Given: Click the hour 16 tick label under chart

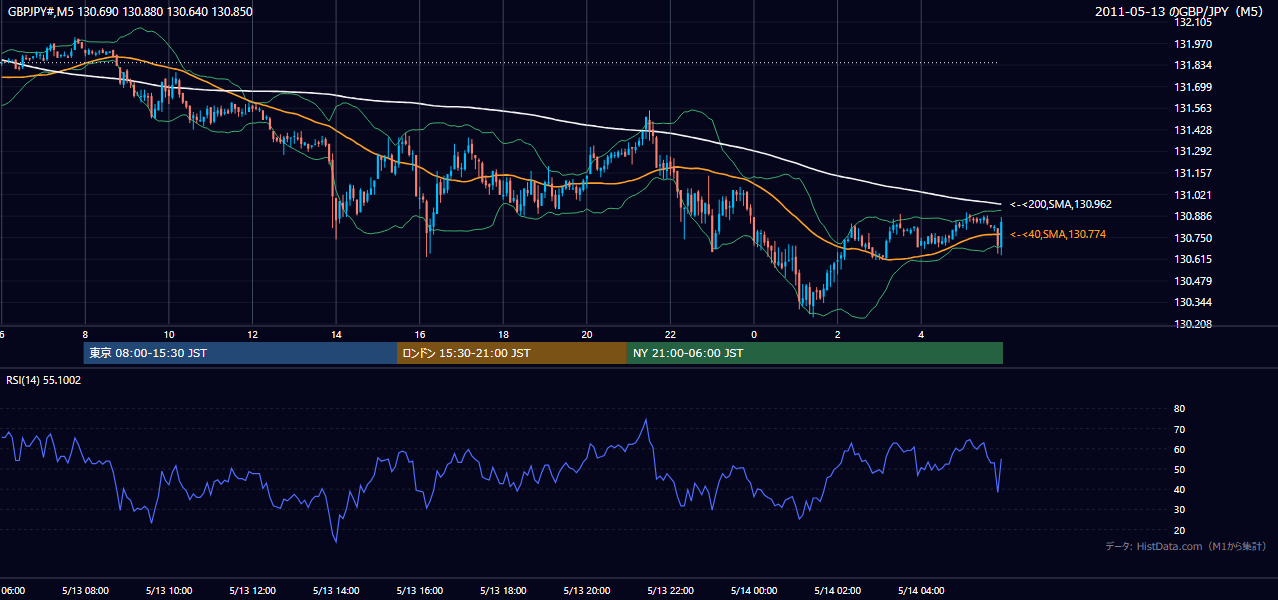Looking at the screenshot, I should pos(420,335).
